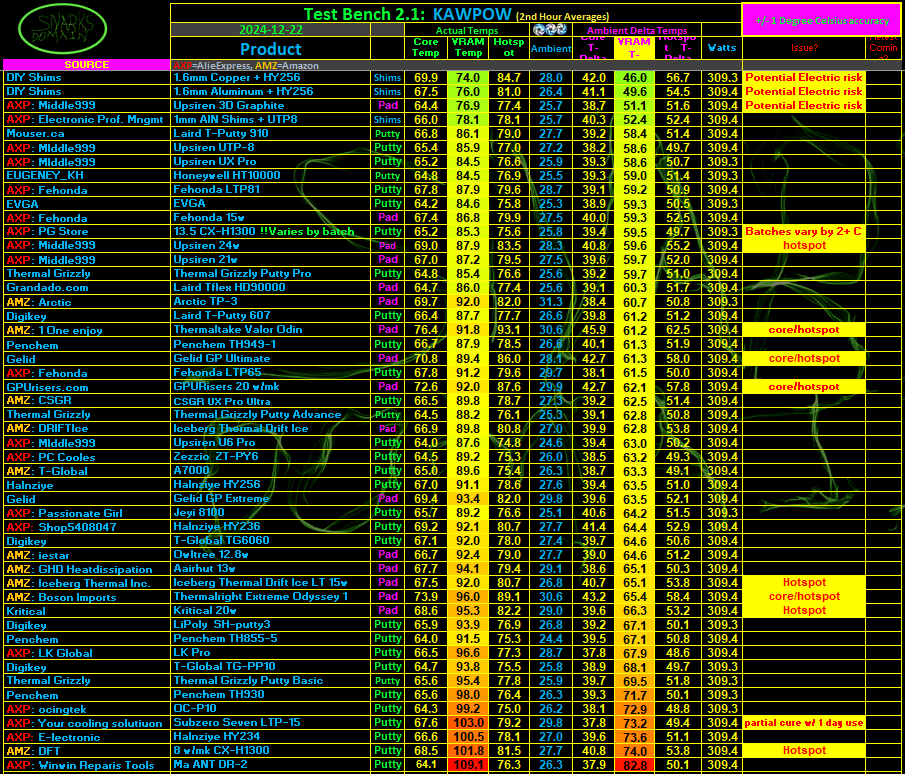Screen dimensions: 905x774
Task: Select the GPURisers 20 w/mk cell
Action: [271, 386]
